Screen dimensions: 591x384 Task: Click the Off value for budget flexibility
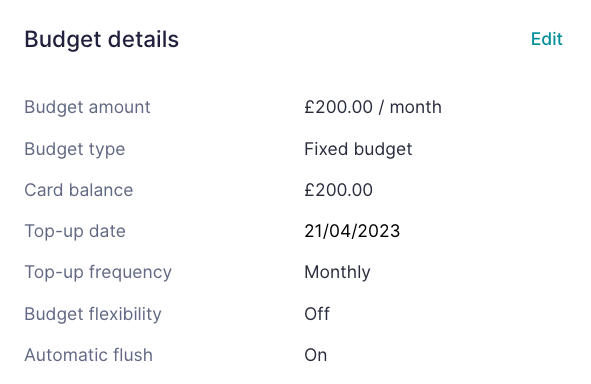(x=317, y=314)
